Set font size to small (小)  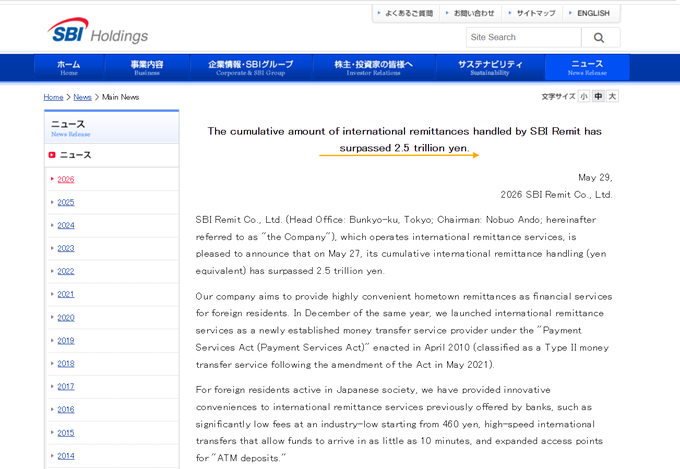(x=584, y=96)
